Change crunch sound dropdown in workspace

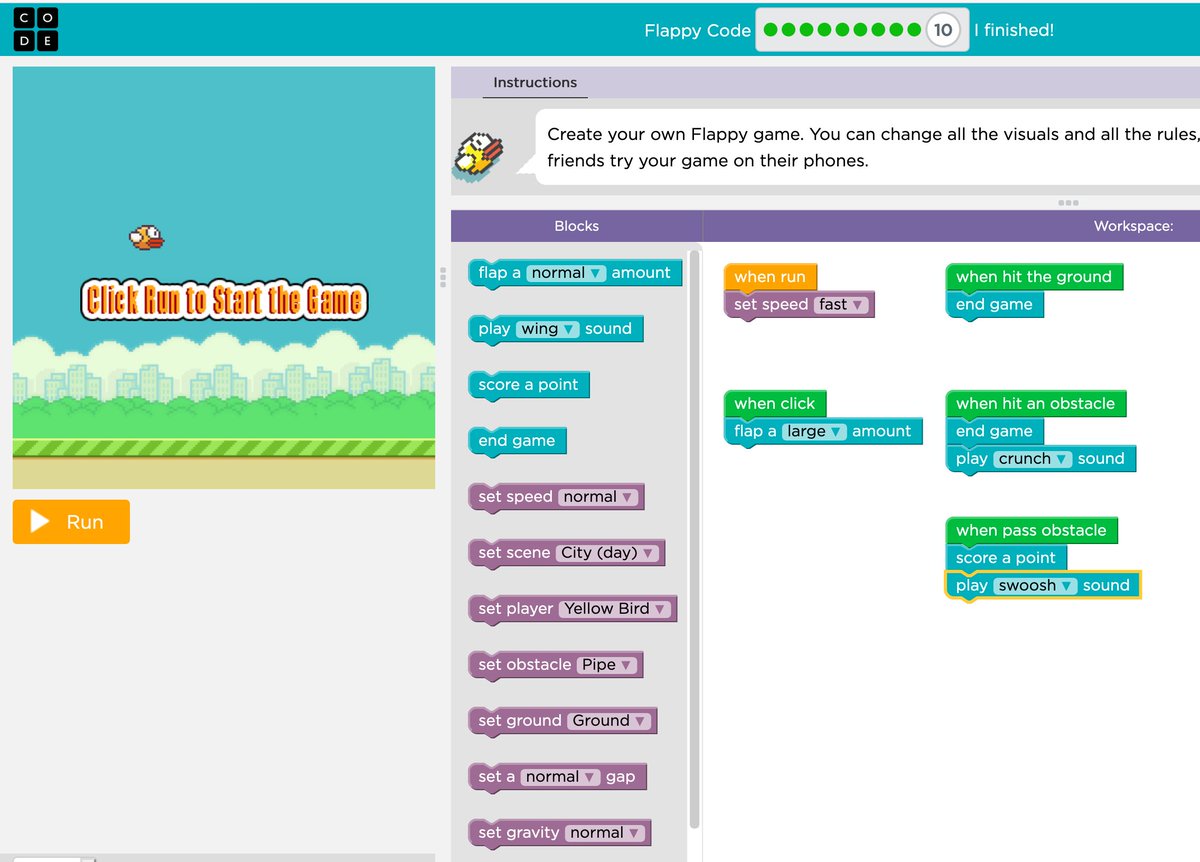pos(1034,459)
